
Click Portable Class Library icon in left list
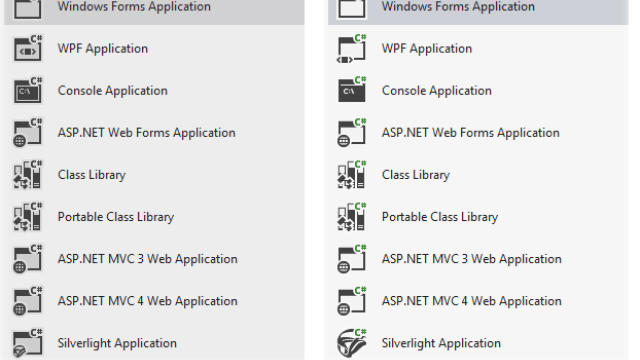[28, 216]
